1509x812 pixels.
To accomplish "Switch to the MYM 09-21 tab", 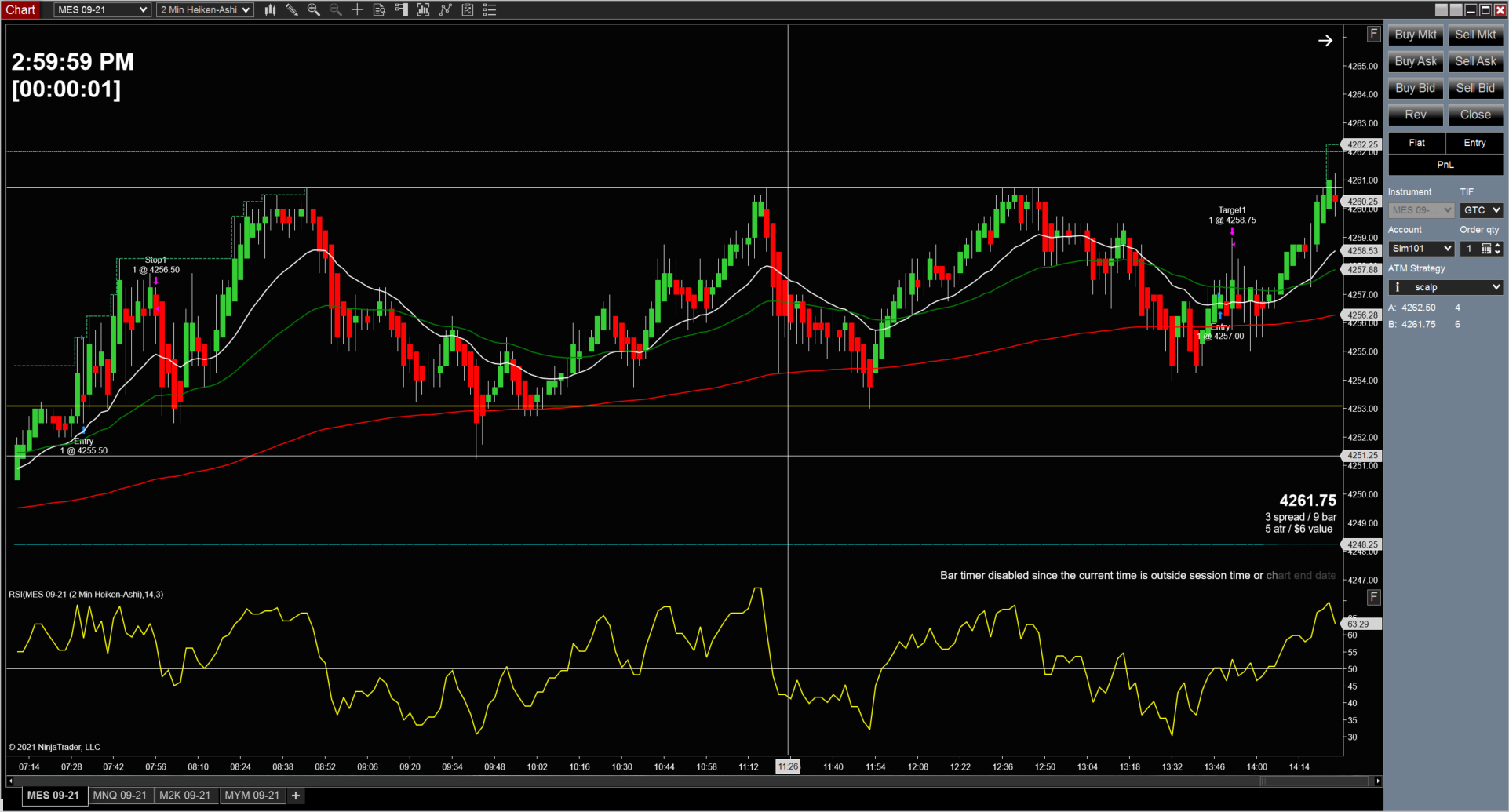I will (252, 796).
